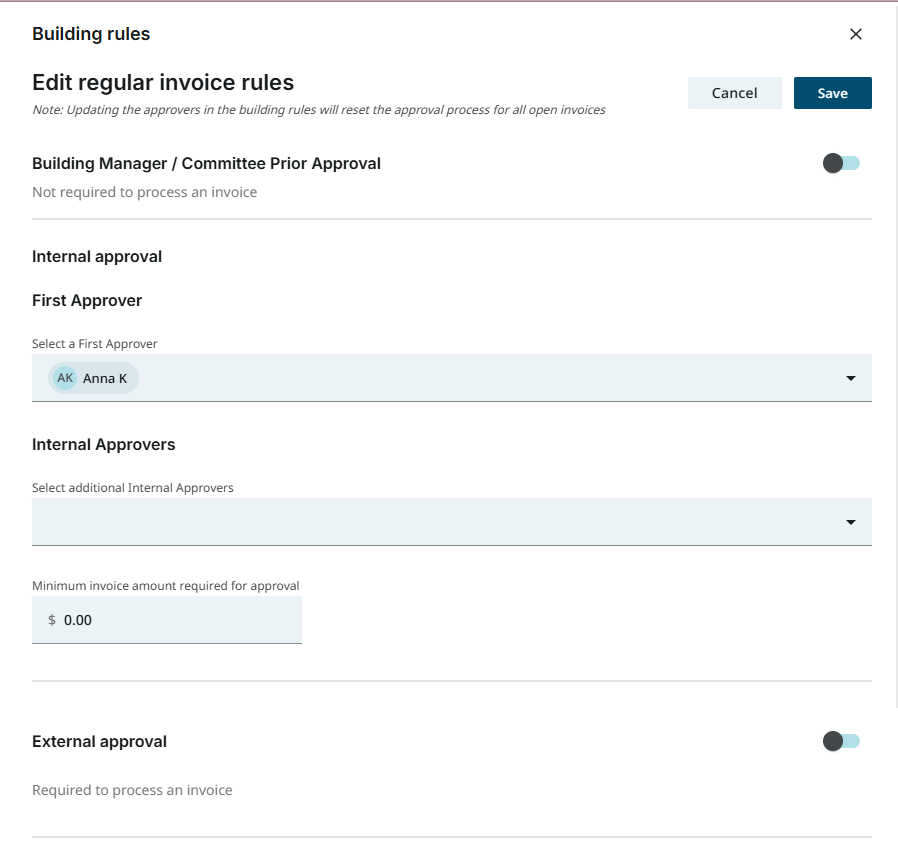This screenshot has width=898, height=853.
Task: Click the dollar sign prefix icon
Action: pos(52,620)
